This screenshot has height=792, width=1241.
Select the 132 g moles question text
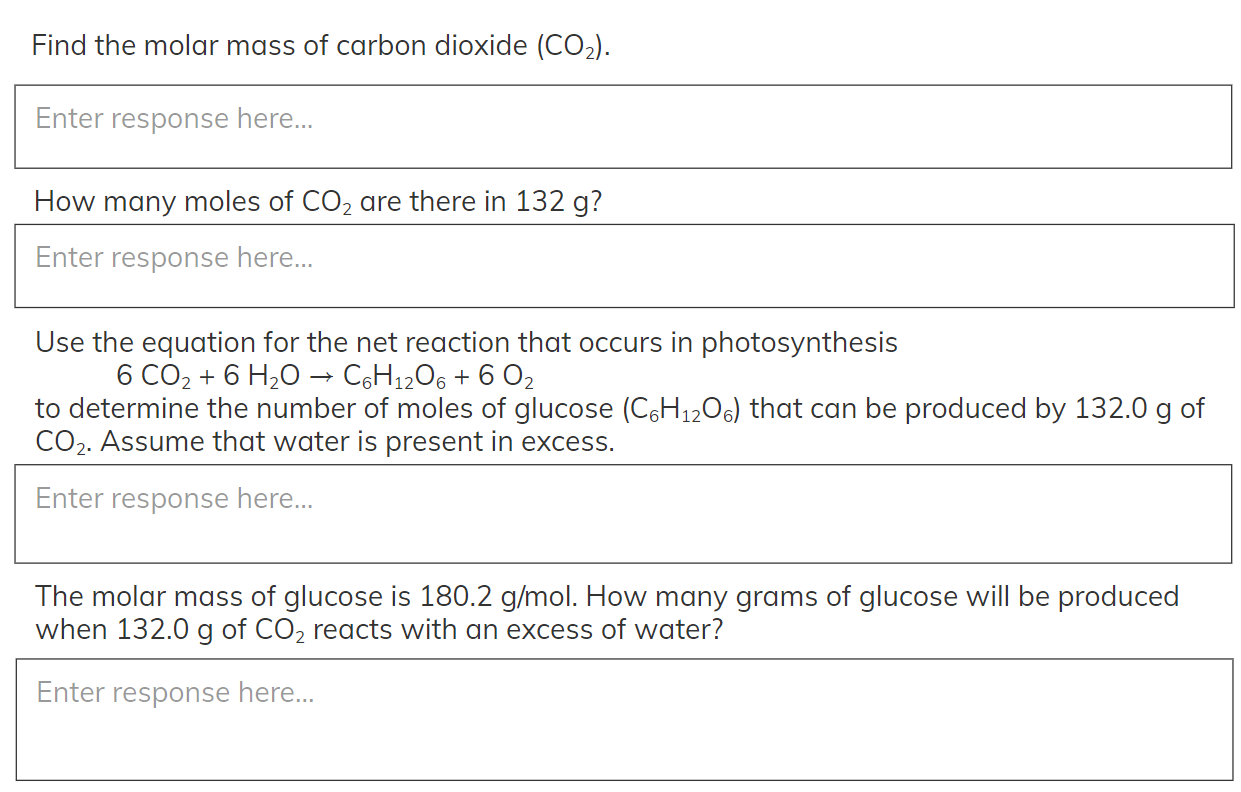(318, 201)
